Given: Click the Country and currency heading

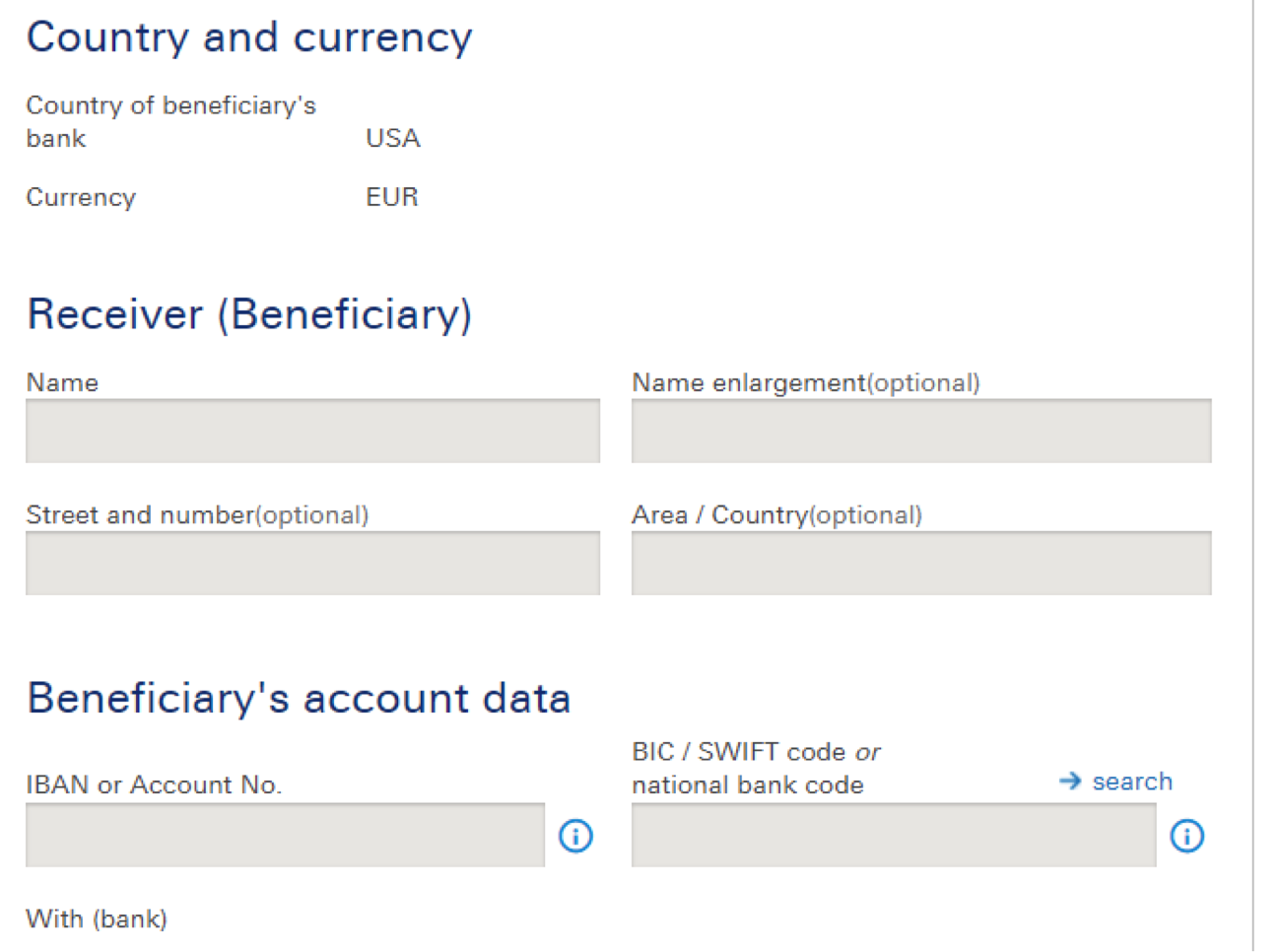Looking at the screenshot, I should [250, 37].
